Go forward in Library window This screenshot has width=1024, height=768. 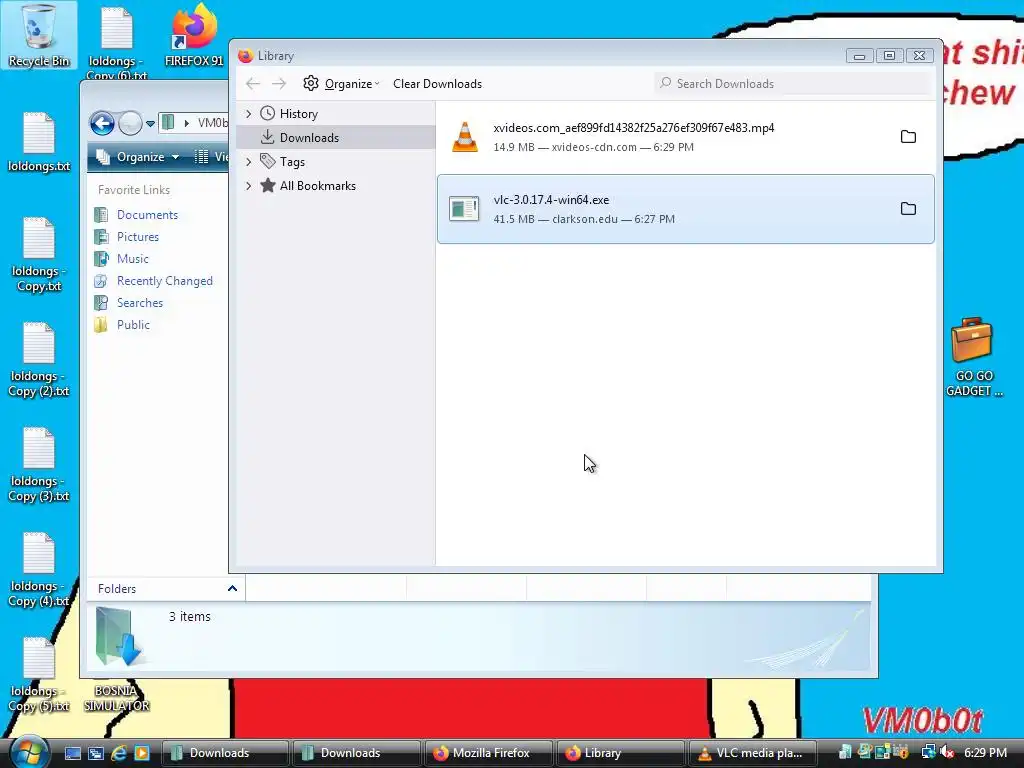(x=279, y=84)
